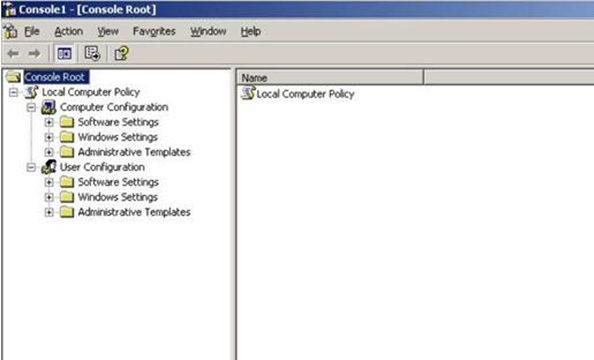
Task: Click folder icon of Computer Configuration Software Settings
Action: [x=67, y=122]
